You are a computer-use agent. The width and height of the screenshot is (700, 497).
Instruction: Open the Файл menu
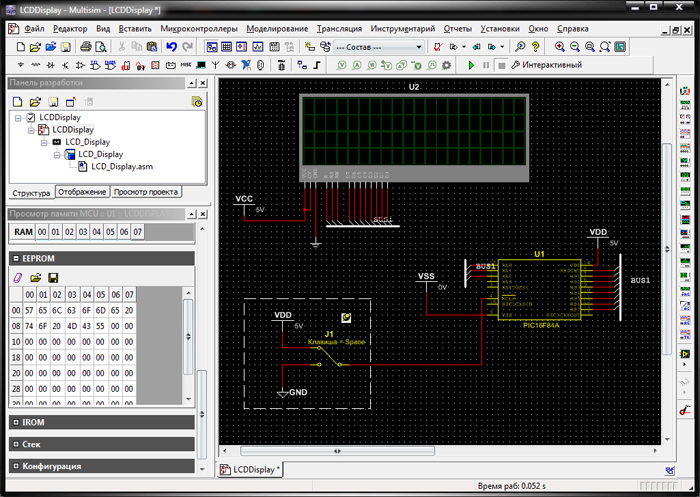click(x=34, y=29)
